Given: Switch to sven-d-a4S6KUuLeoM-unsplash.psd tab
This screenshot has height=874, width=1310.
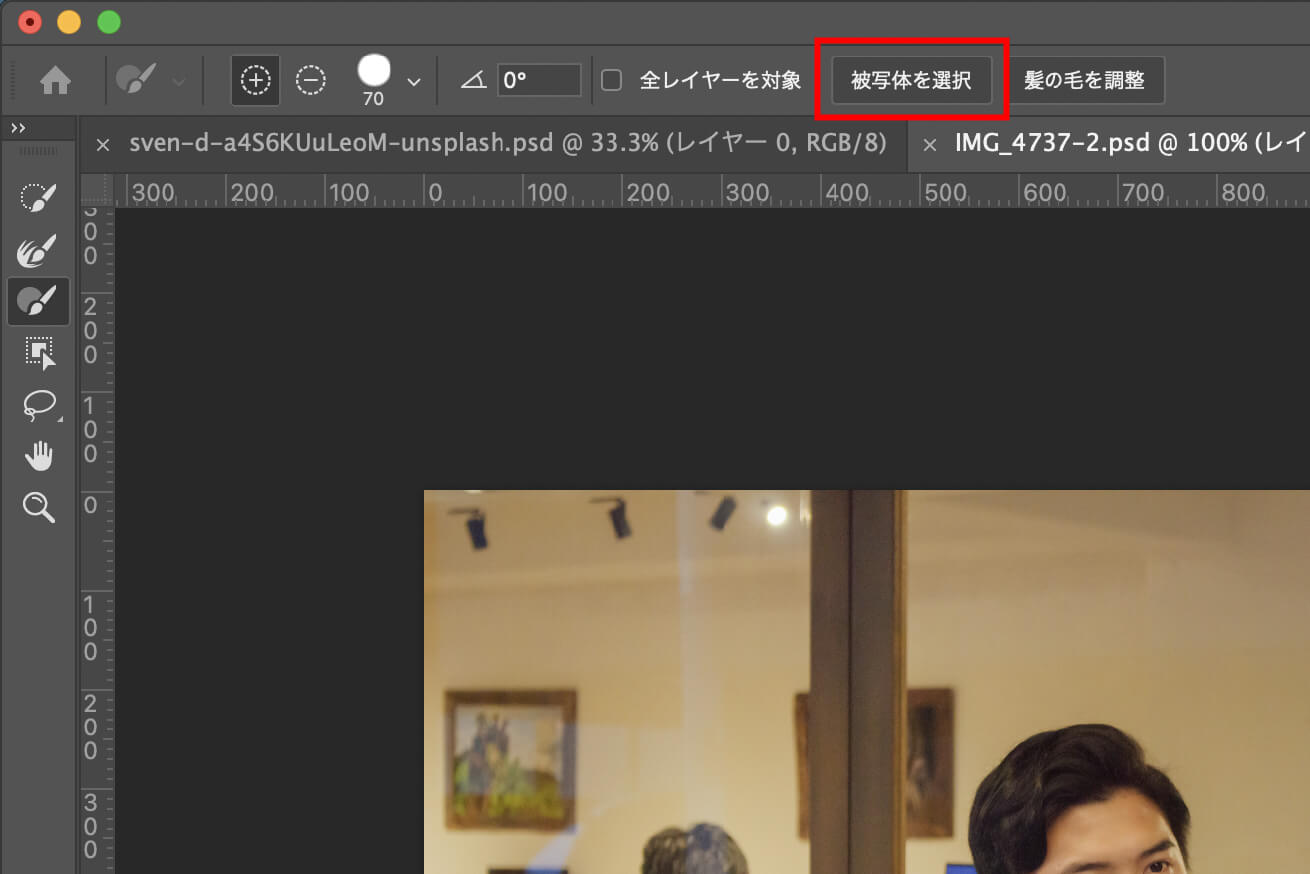Looking at the screenshot, I should click(x=507, y=143).
